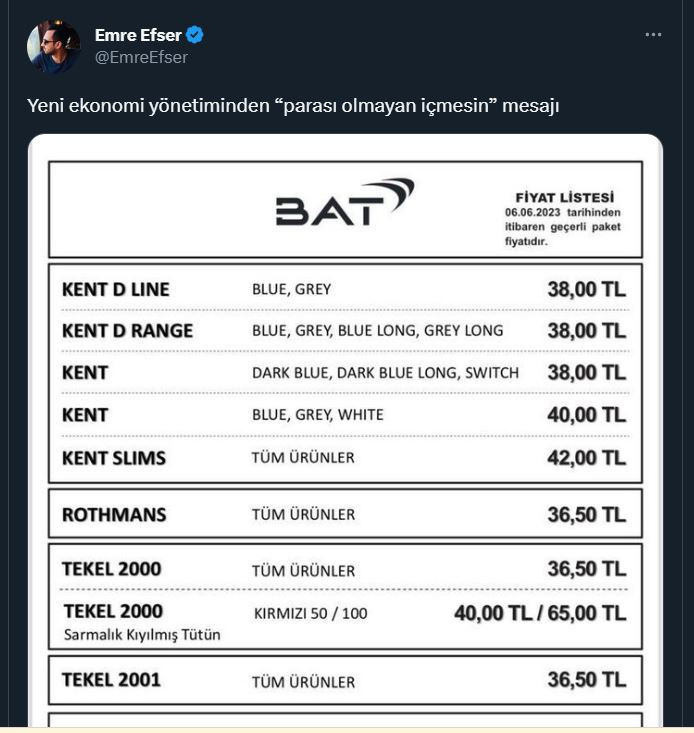Click the 42,00 TL price
694x733 pixels.
pos(587,458)
